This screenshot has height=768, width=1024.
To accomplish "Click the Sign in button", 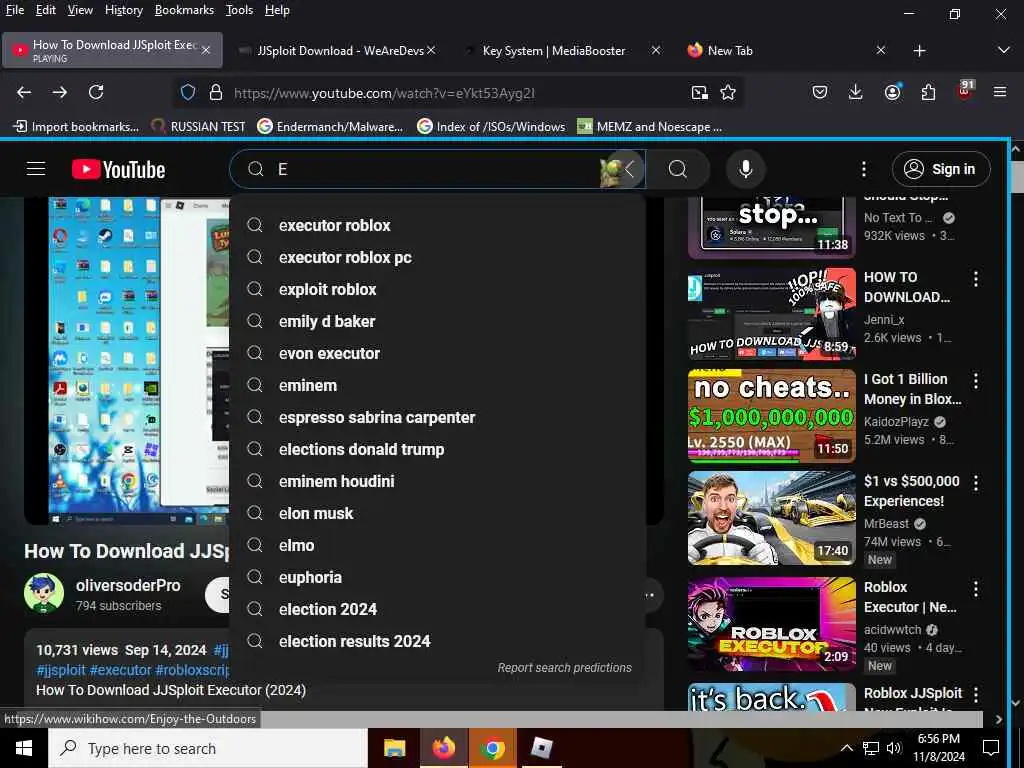I will 941,169.
